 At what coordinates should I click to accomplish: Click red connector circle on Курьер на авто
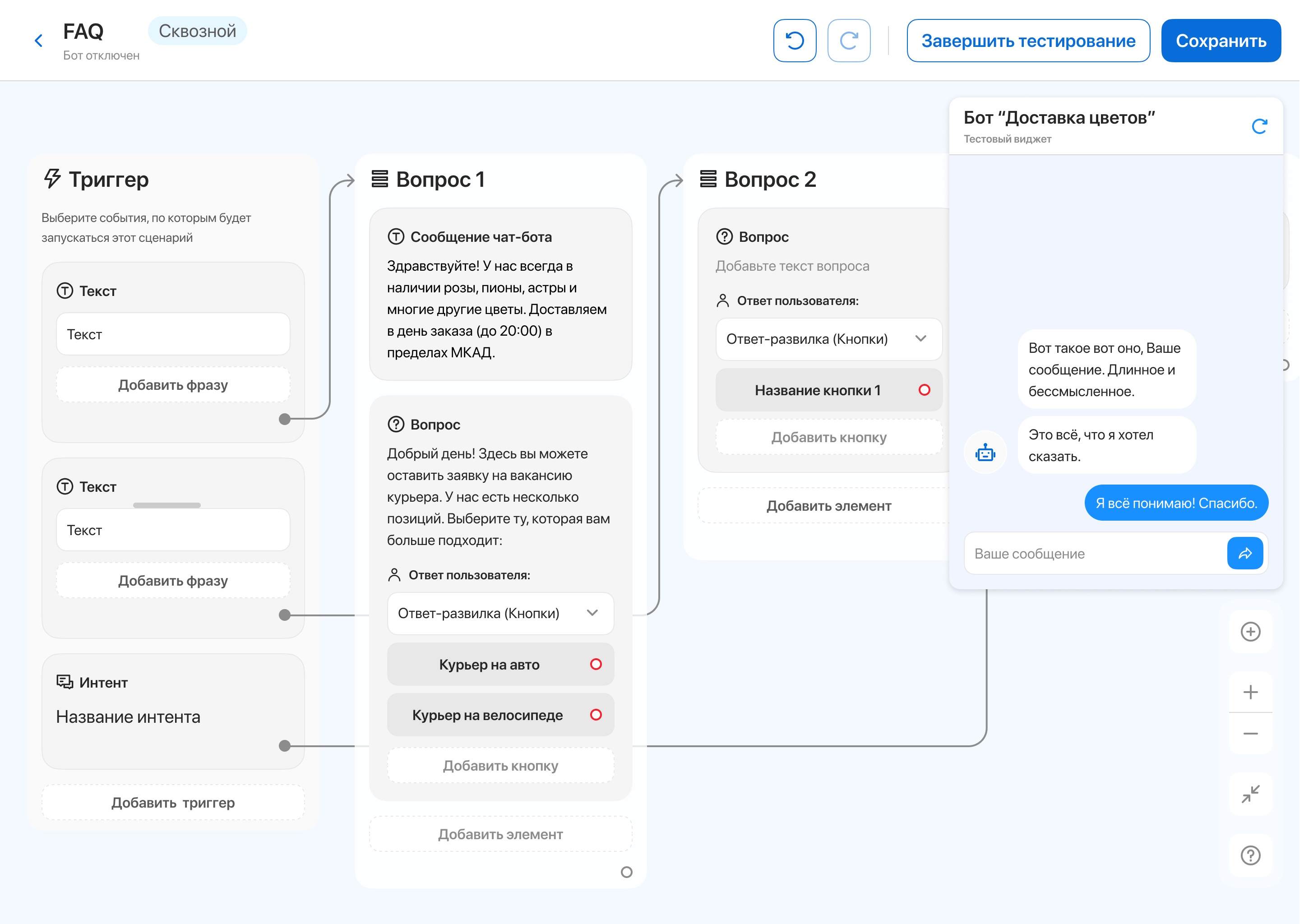[x=596, y=664]
